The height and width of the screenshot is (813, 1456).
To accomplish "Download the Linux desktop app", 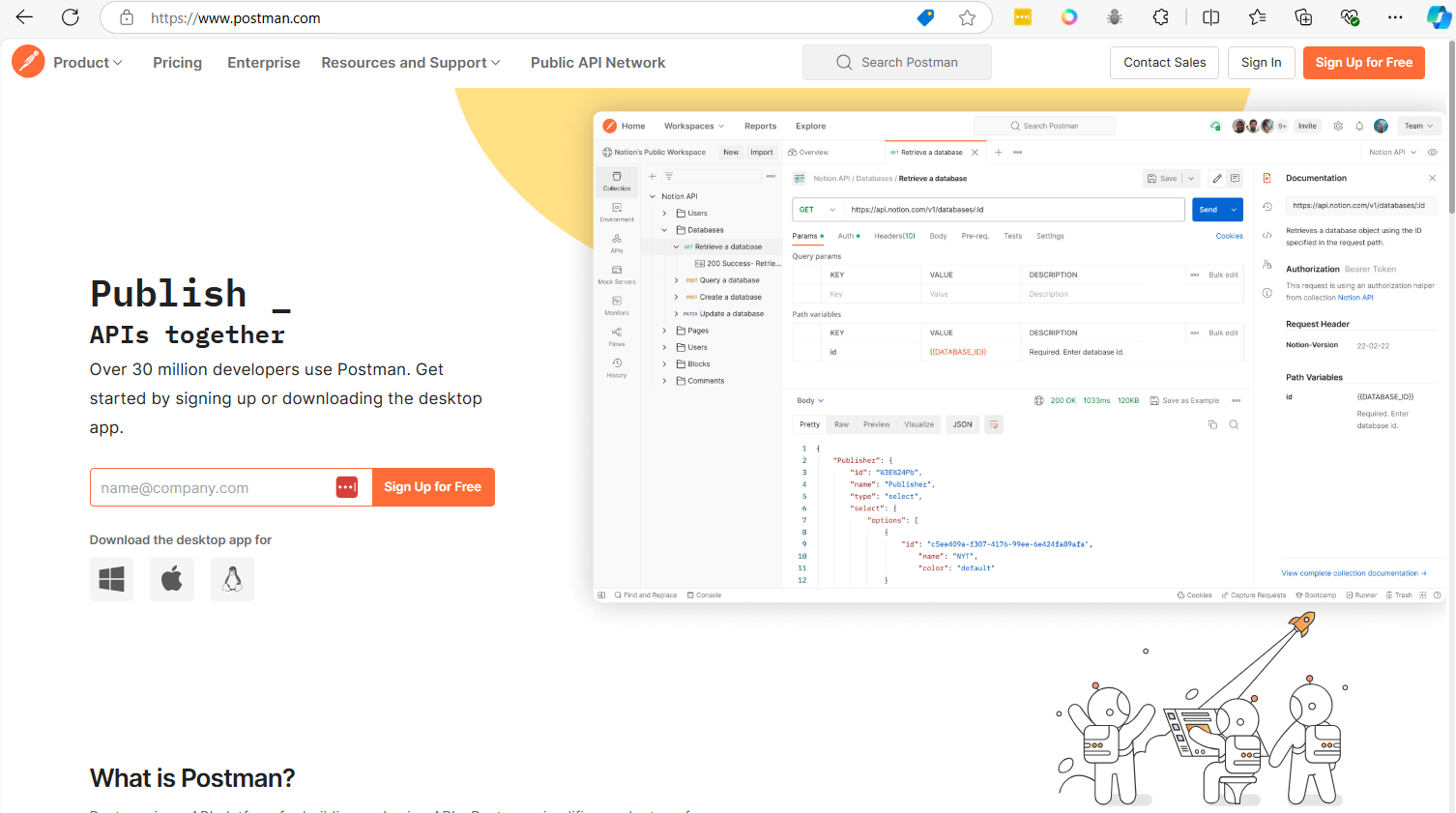I will pyautogui.click(x=232, y=579).
